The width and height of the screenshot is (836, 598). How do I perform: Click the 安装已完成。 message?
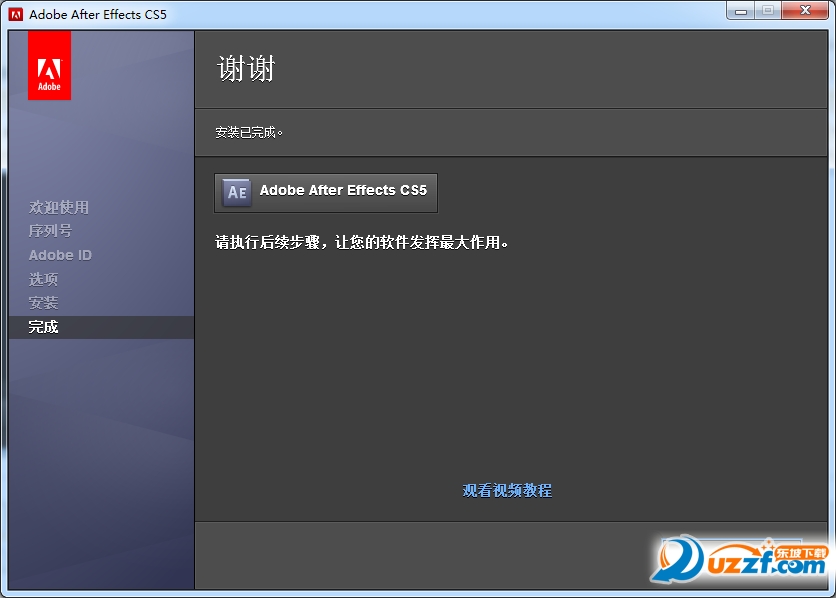tap(249, 132)
